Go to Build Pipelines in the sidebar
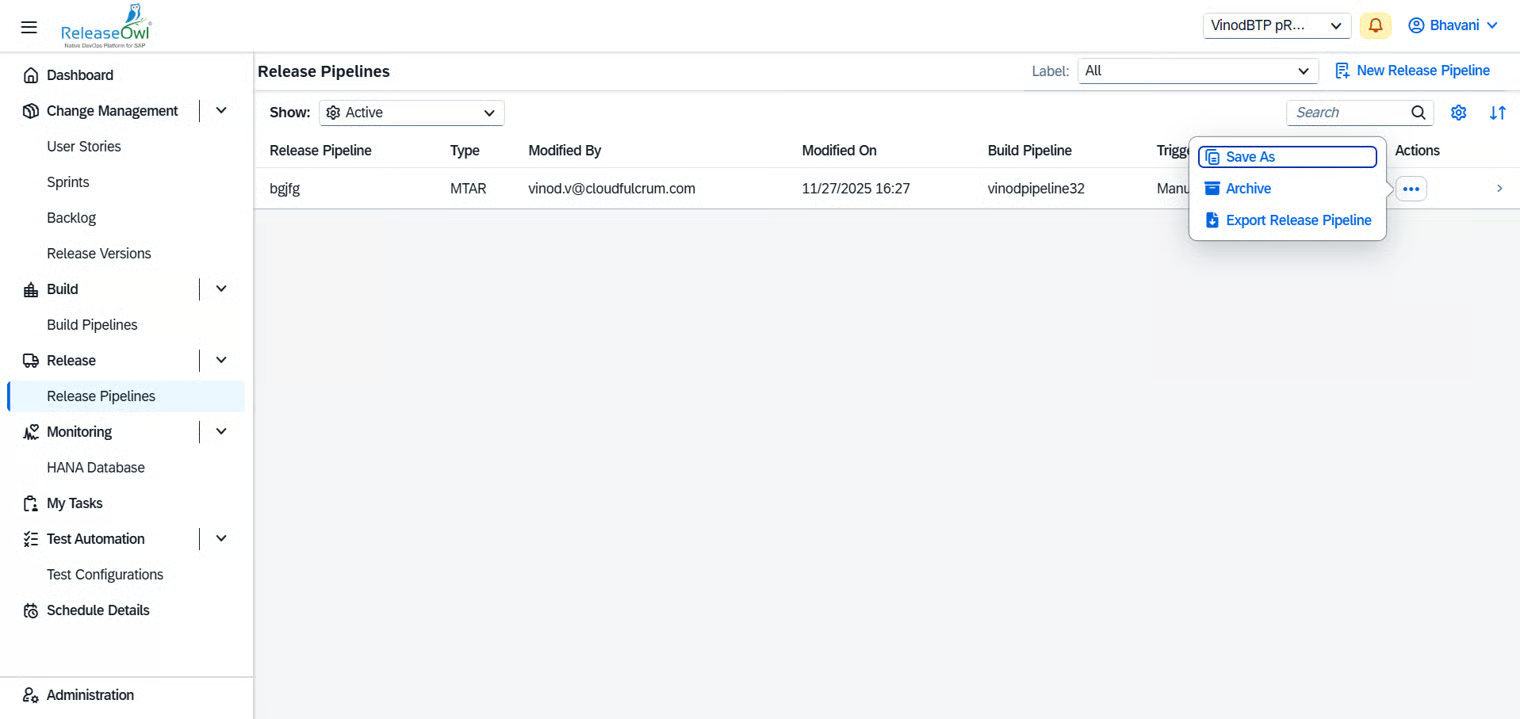The image size is (1520, 719). (x=92, y=325)
